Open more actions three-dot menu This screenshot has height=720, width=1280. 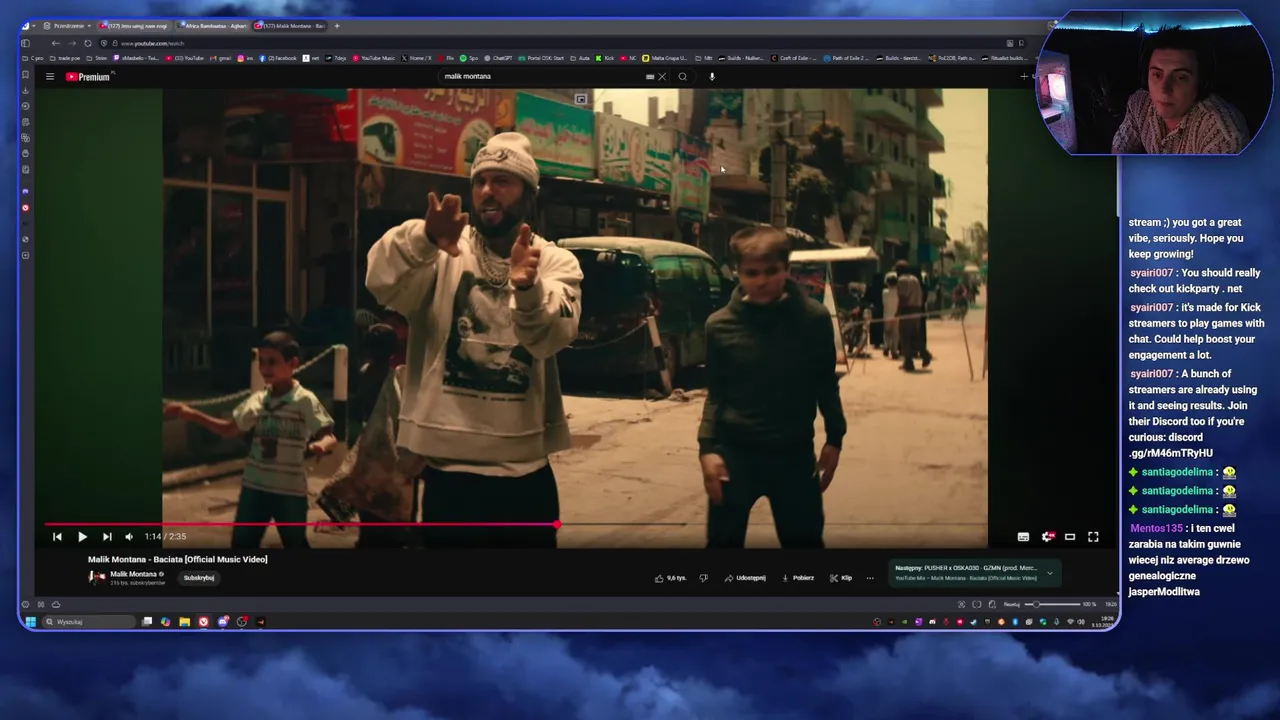click(x=870, y=578)
